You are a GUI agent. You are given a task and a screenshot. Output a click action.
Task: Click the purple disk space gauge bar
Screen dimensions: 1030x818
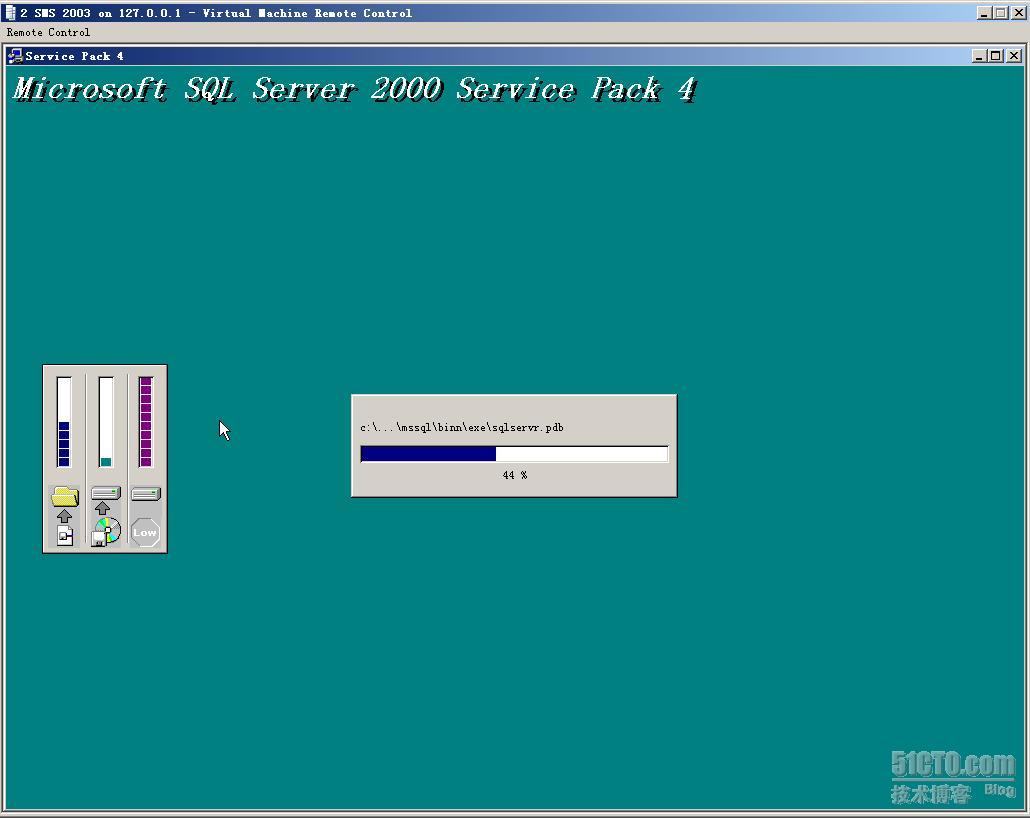pyautogui.click(x=146, y=422)
